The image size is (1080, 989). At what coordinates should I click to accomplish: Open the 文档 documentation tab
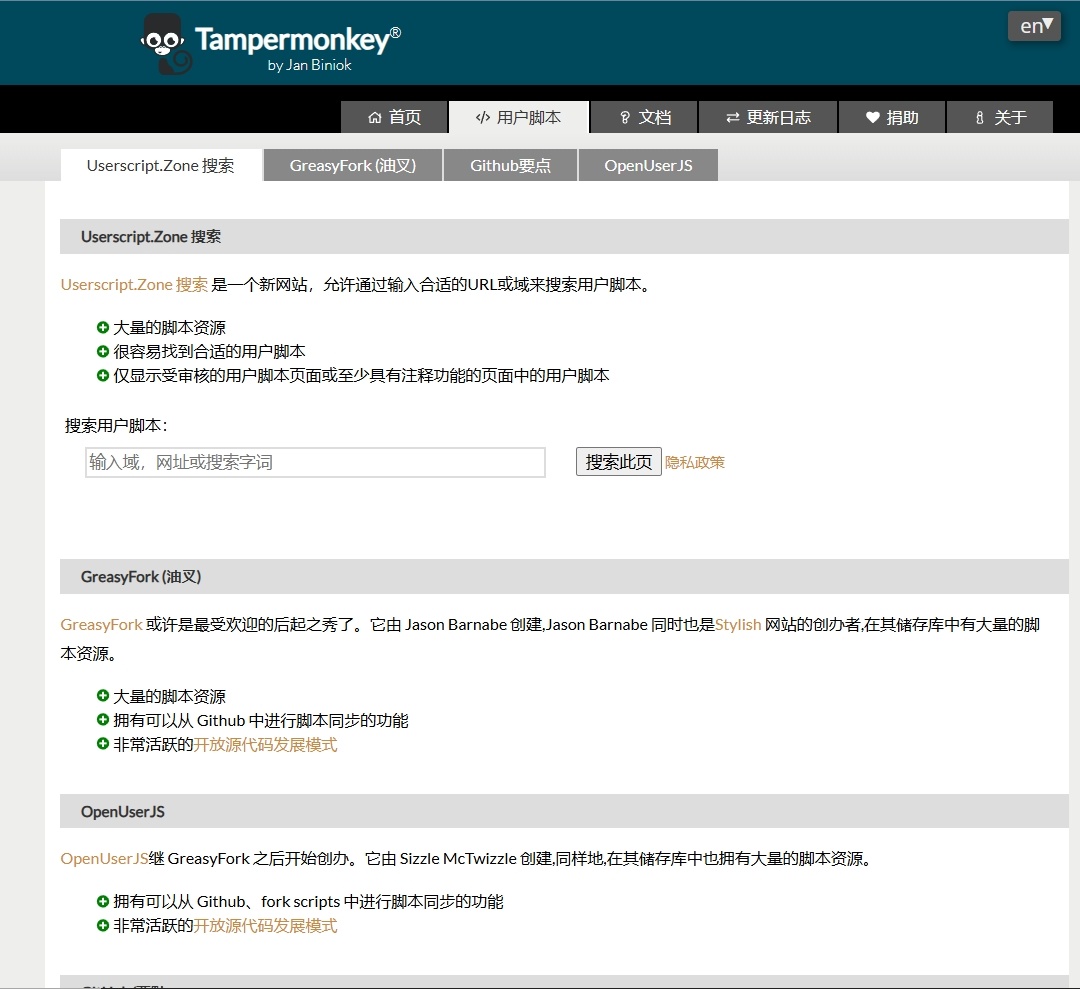(x=645, y=117)
